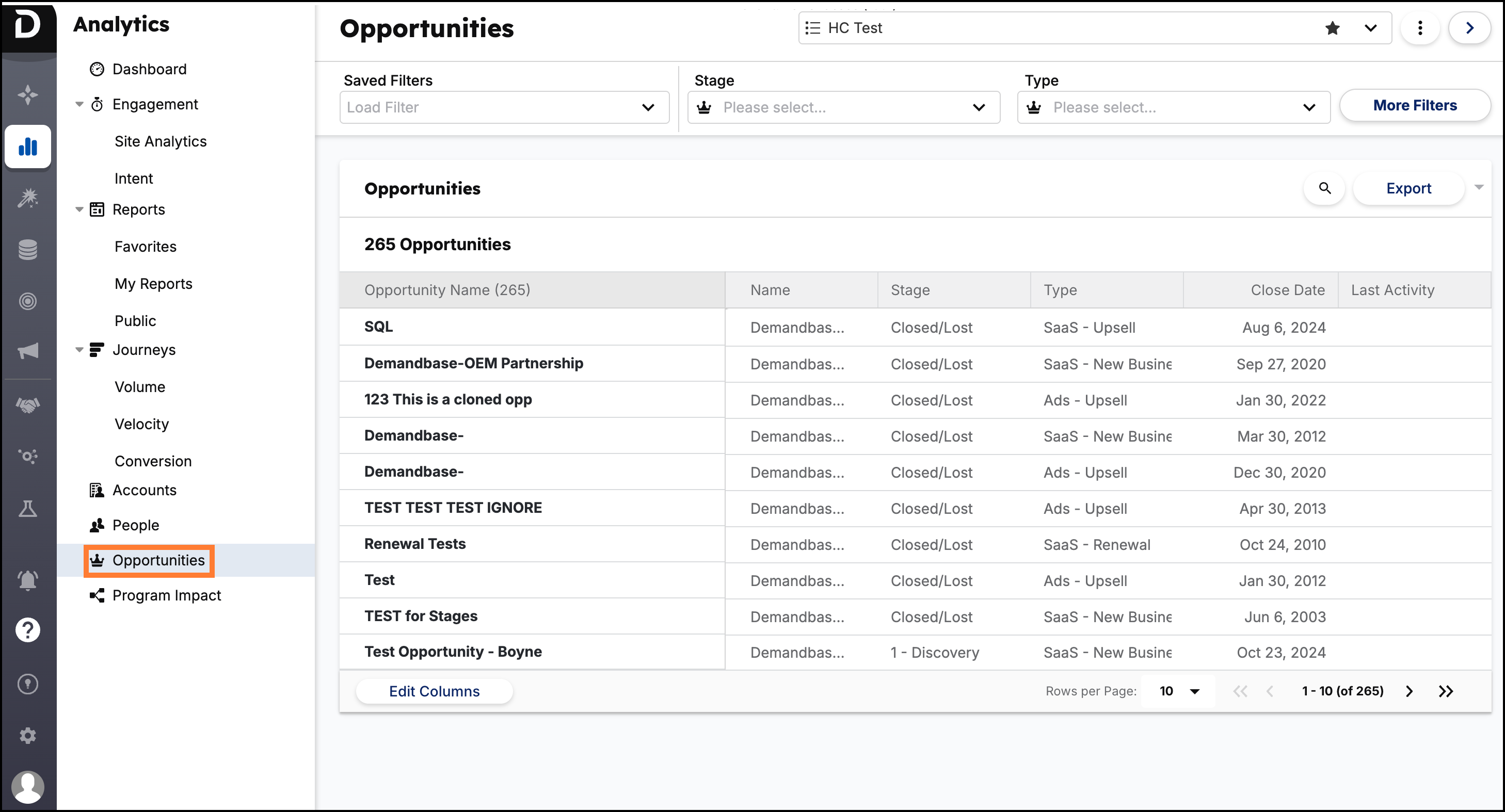Open the database stack rail icon

27,250
